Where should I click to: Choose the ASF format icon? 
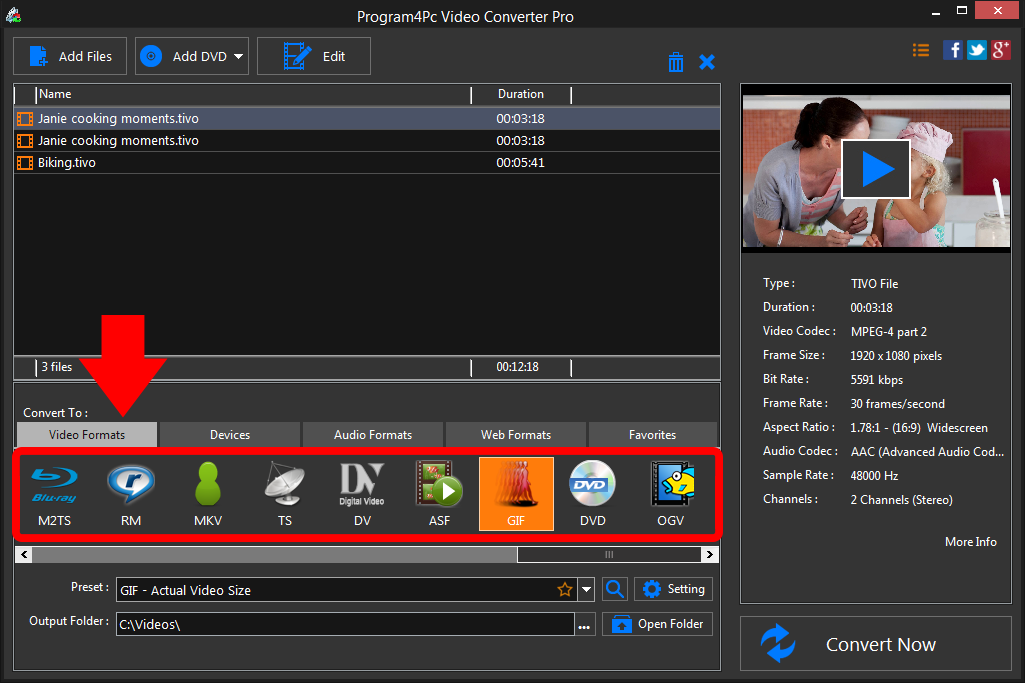point(439,494)
